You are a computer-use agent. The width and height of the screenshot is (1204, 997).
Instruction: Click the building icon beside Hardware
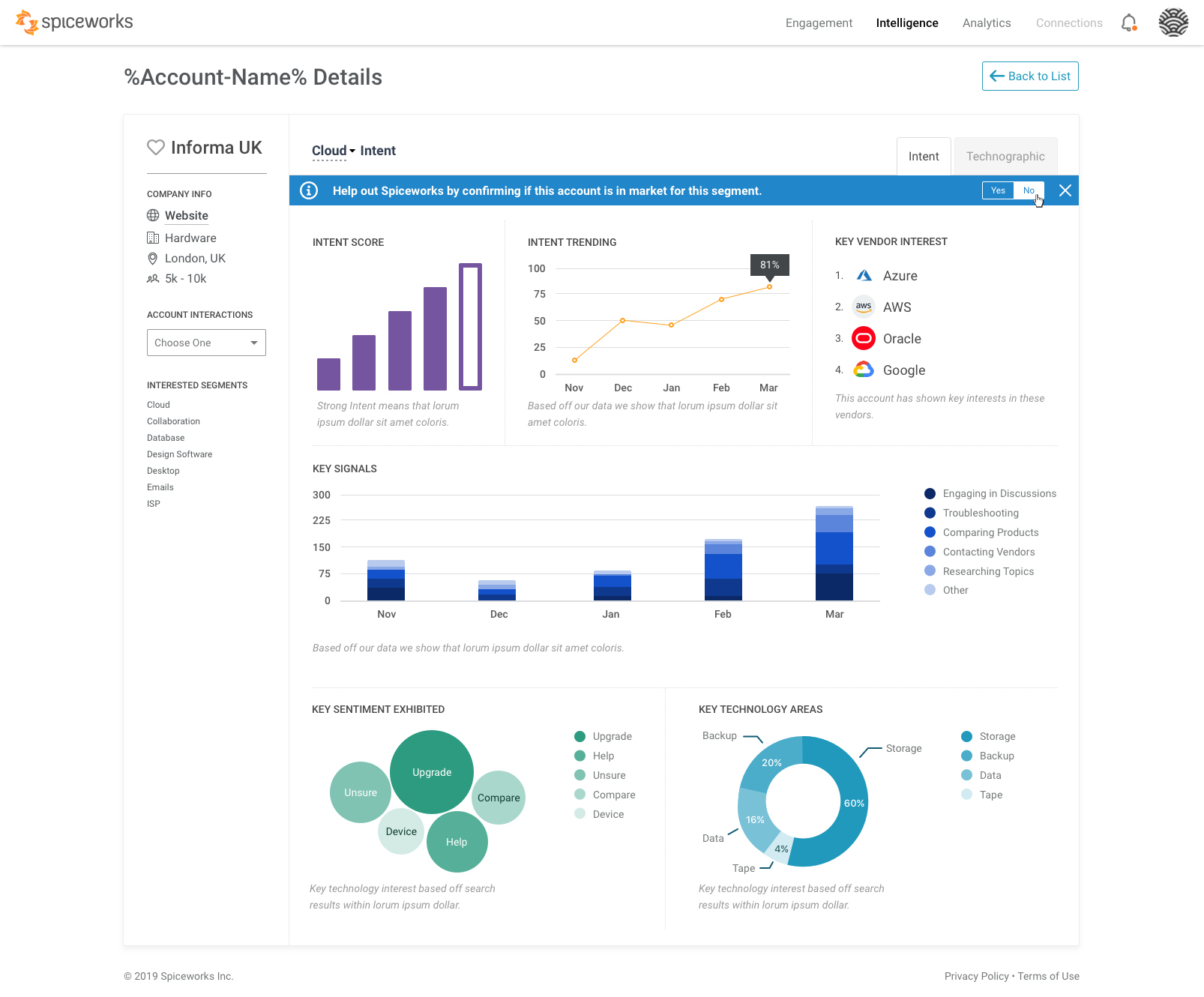coord(153,238)
